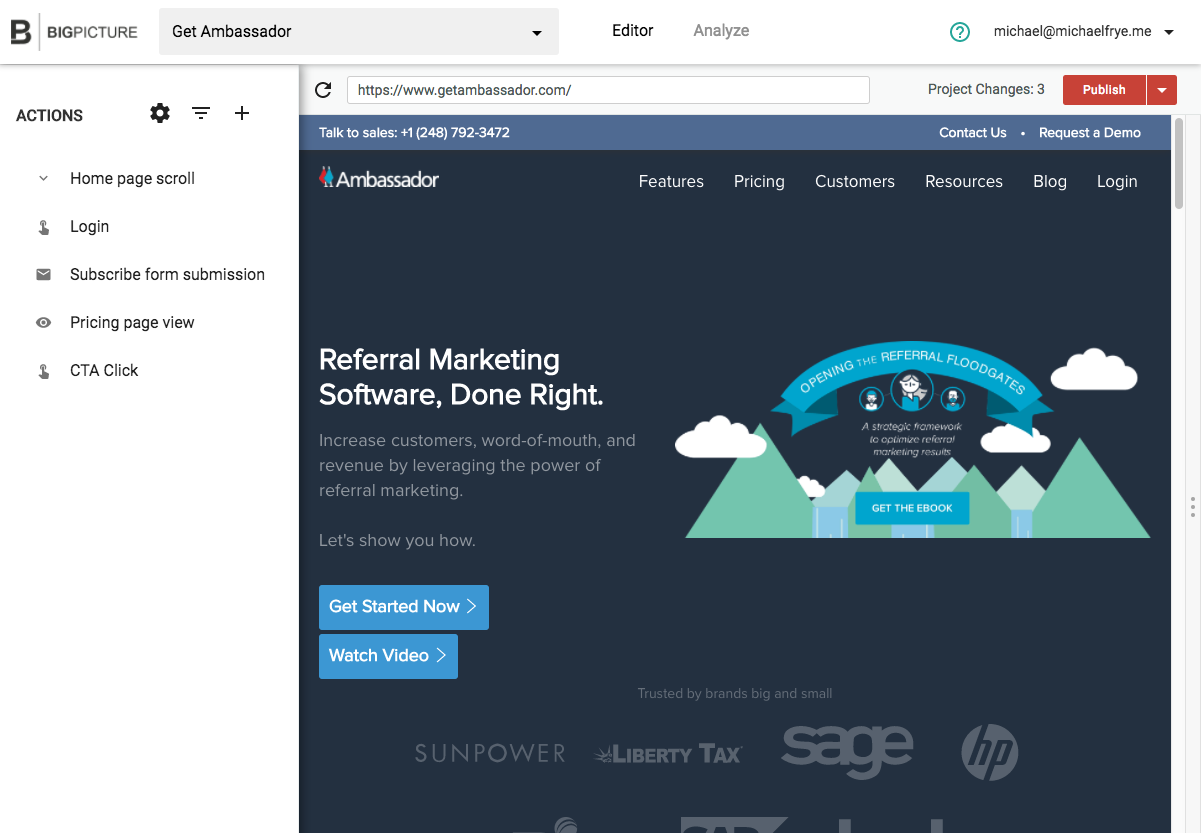Open Resources in Ambassador nav
The width and height of the screenshot is (1201, 833).
click(964, 181)
